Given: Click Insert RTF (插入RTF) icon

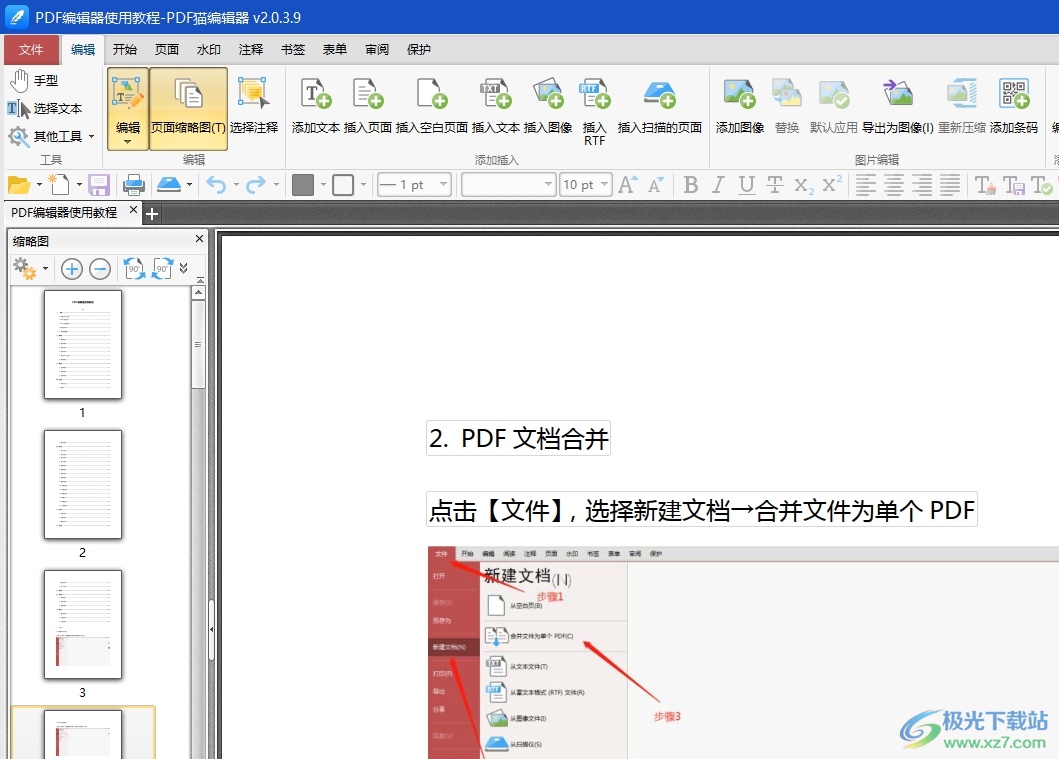Looking at the screenshot, I should click(594, 111).
